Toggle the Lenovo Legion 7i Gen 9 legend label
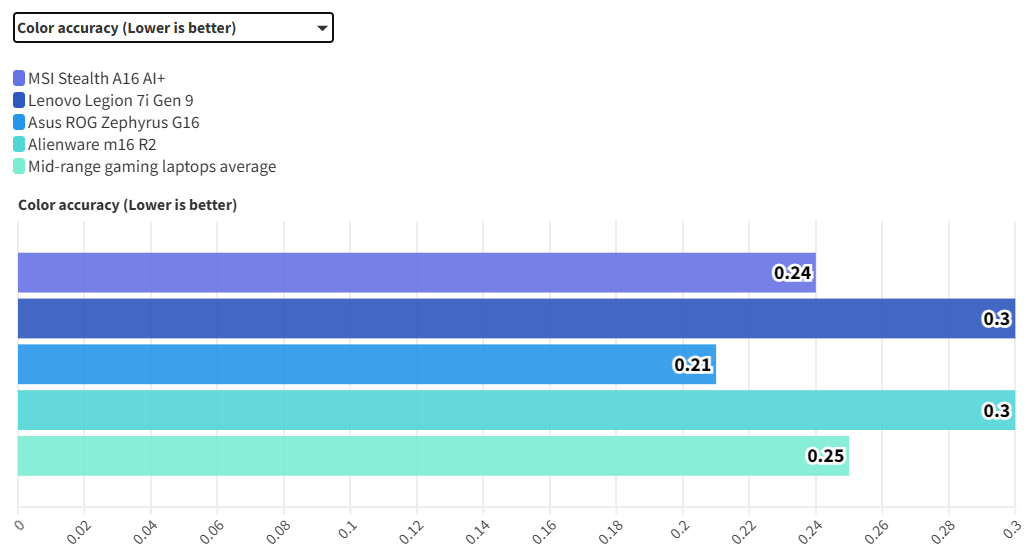The image size is (1029, 557). click(x=110, y=100)
